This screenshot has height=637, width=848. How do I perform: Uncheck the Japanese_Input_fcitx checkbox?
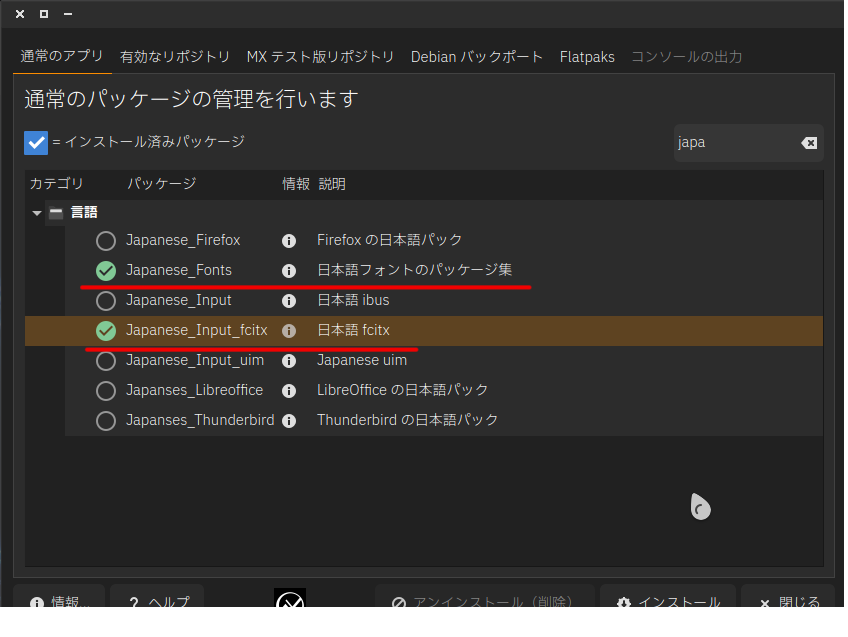[x=106, y=331]
